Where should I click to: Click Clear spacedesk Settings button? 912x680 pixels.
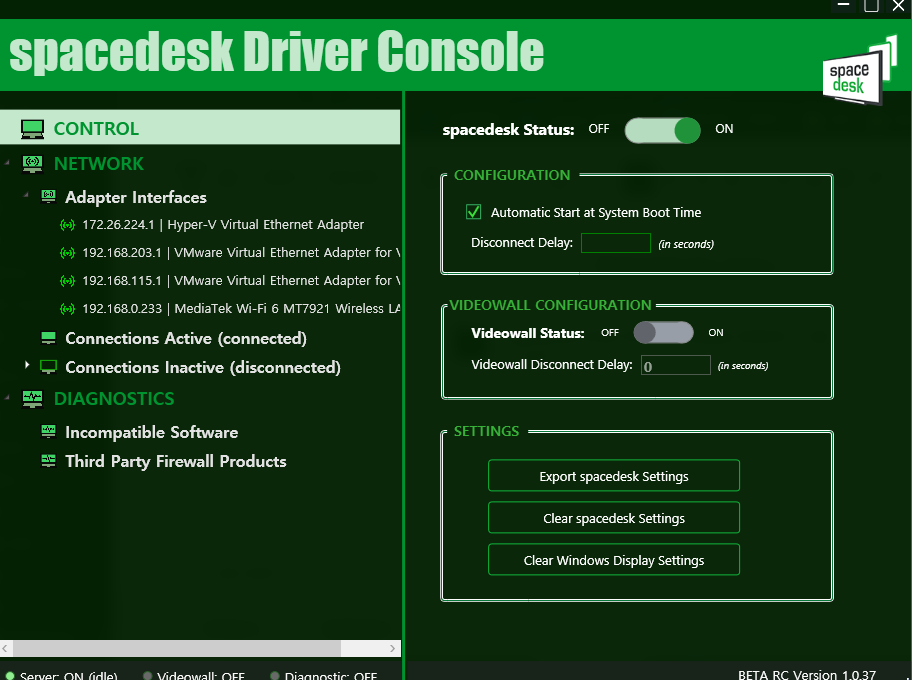tap(614, 518)
